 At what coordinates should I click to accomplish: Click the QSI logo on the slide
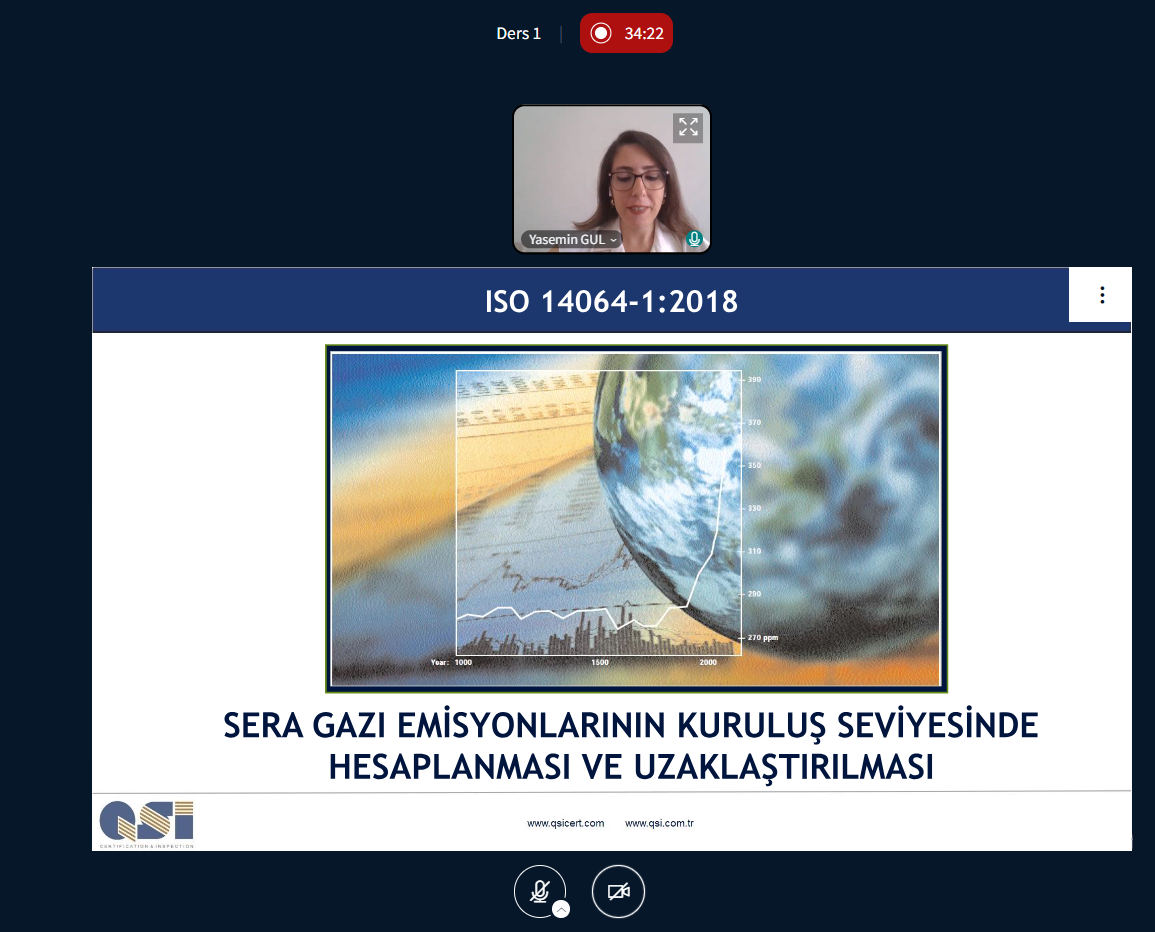(x=147, y=823)
